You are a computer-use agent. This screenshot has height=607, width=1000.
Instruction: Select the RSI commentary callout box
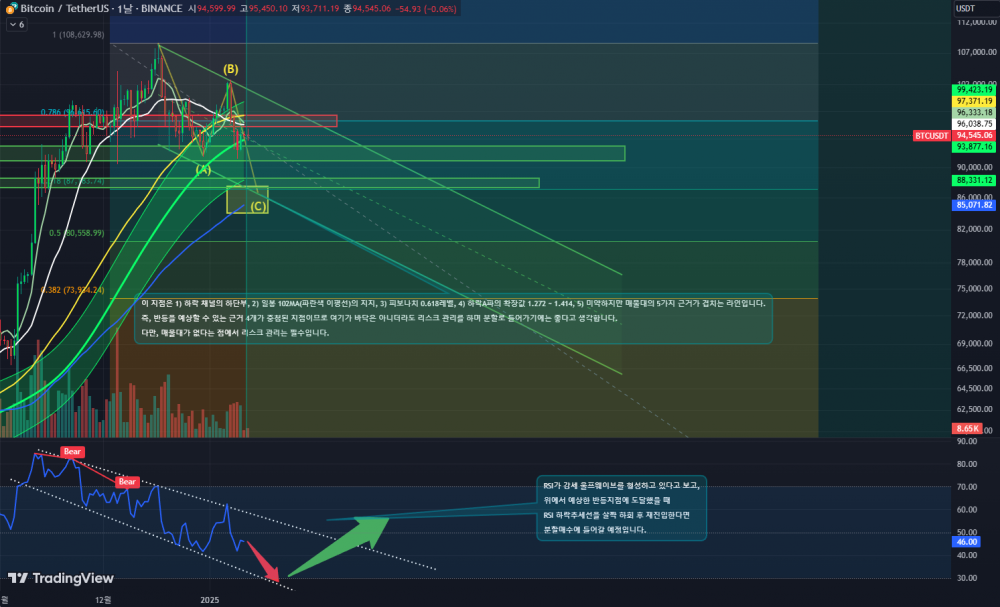tap(620, 507)
